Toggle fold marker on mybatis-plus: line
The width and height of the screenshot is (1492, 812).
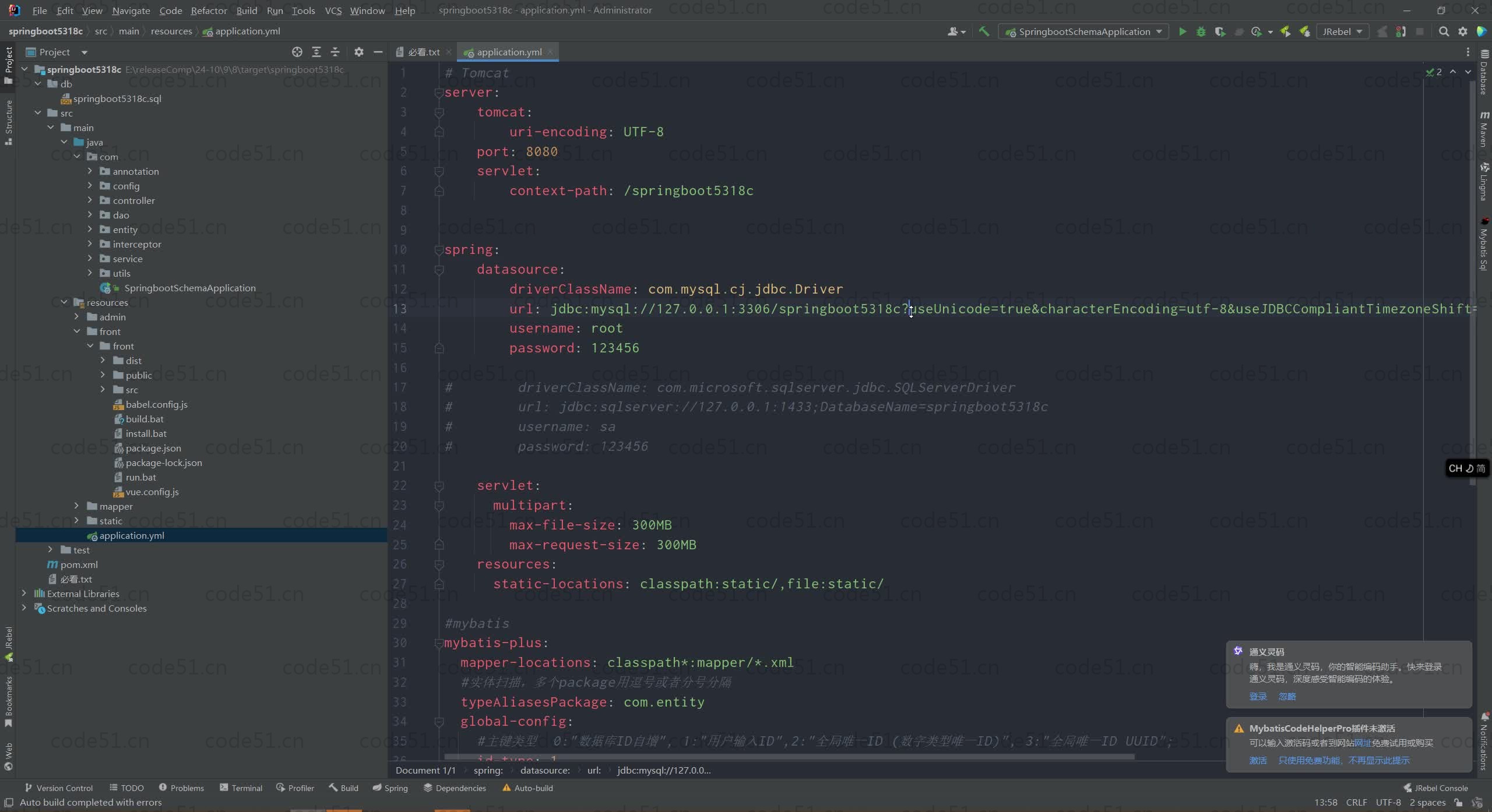[439, 643]
